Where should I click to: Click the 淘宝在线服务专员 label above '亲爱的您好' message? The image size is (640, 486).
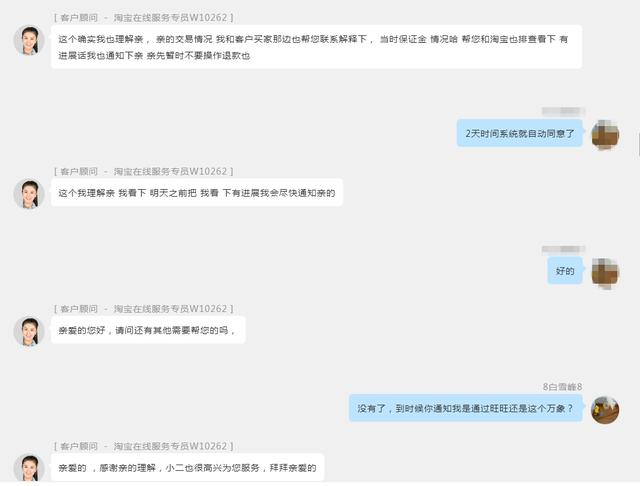point(151,309)
